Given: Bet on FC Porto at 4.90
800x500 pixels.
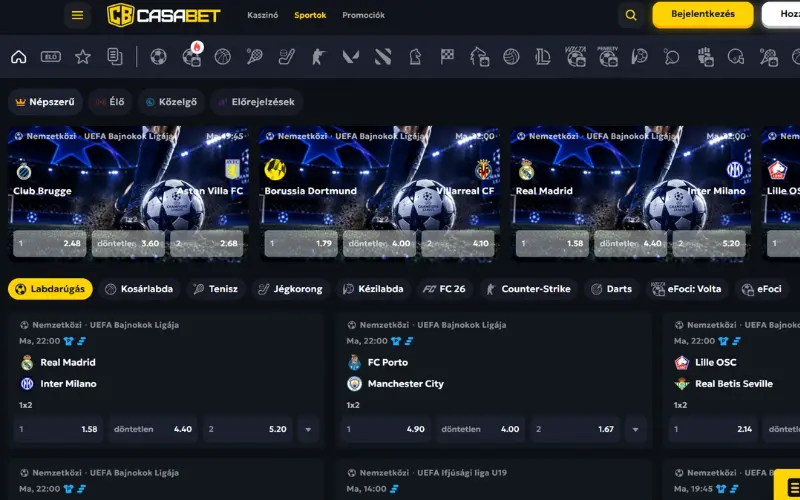Looking at the screenshot, I should 386,429.
